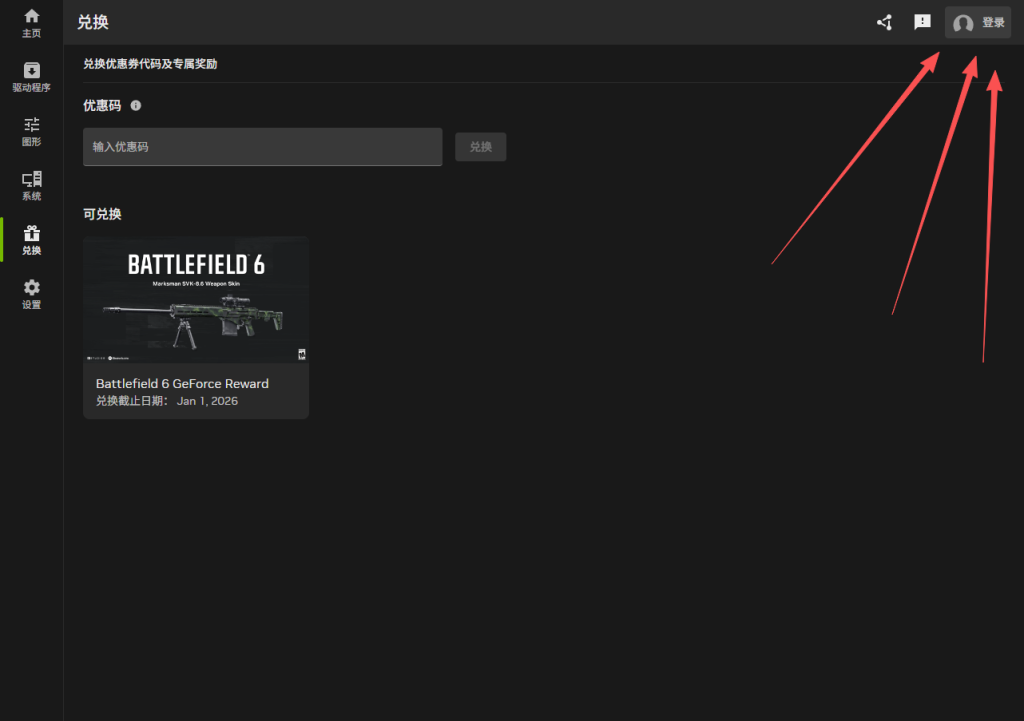
Task: Select the 图形 sidebar label
Action: (x=31, y=142)
